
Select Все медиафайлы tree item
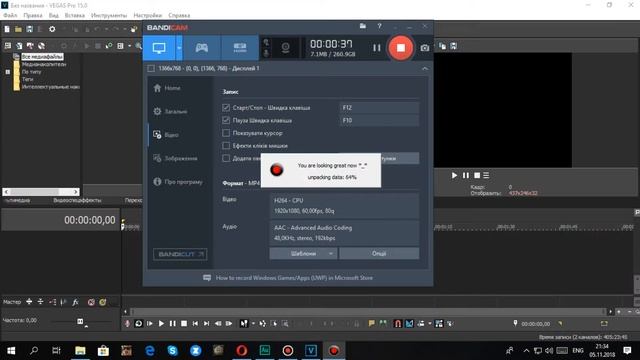(x=42, y=56)
